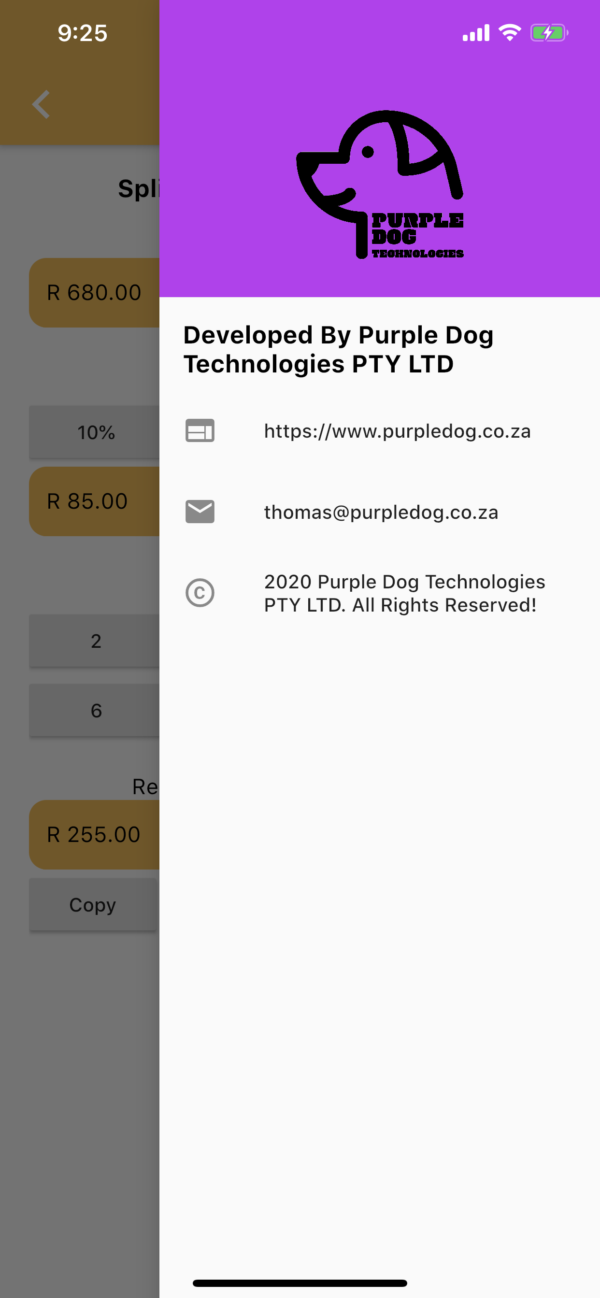
Task: Click the copyright symbol icon
Action: coord(200,593)
